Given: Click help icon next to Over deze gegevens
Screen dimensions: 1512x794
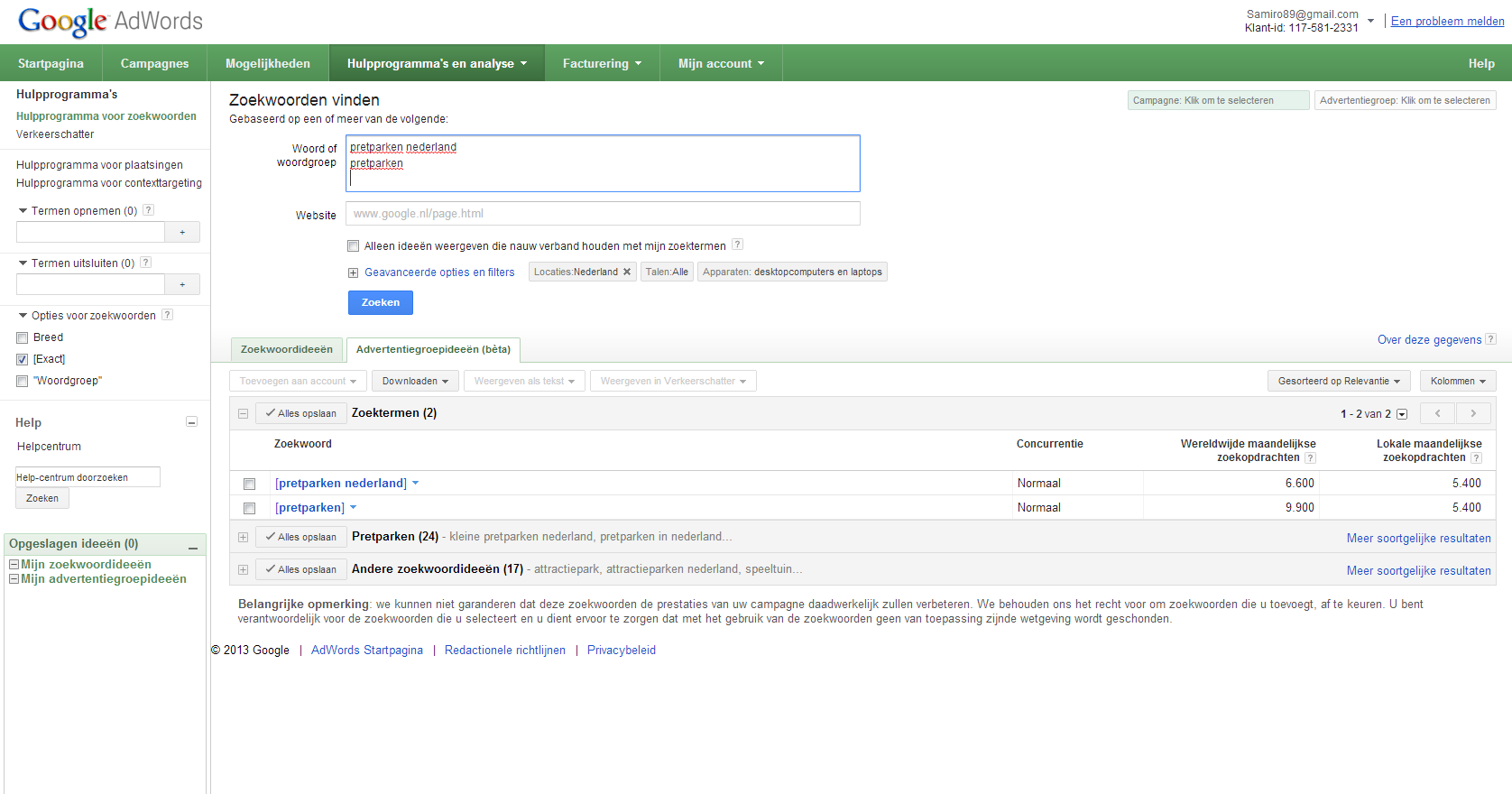Looking at the screenshot, I should pos(1490,339).
